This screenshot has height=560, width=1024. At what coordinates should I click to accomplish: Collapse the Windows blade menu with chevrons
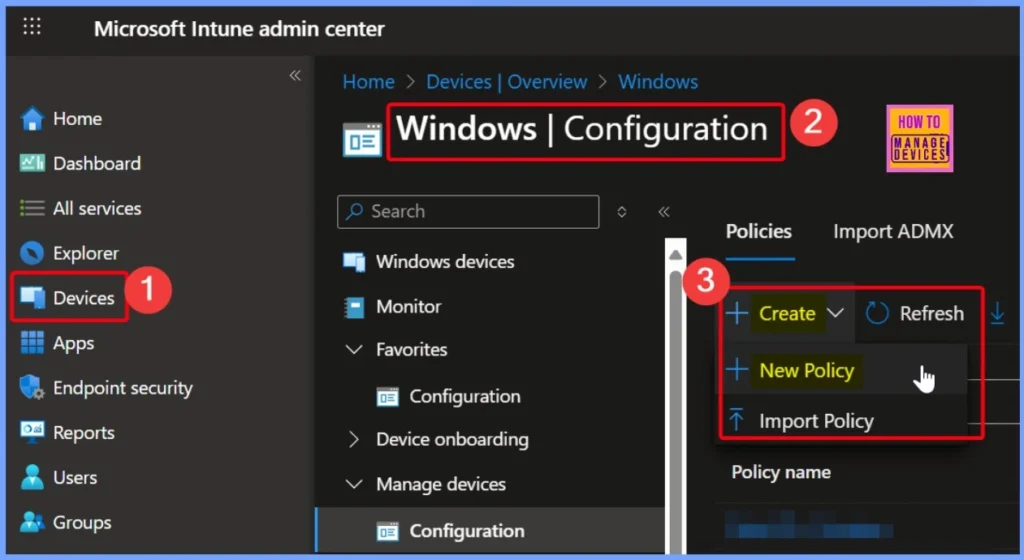pyautogui.click(x=664, y=211)
